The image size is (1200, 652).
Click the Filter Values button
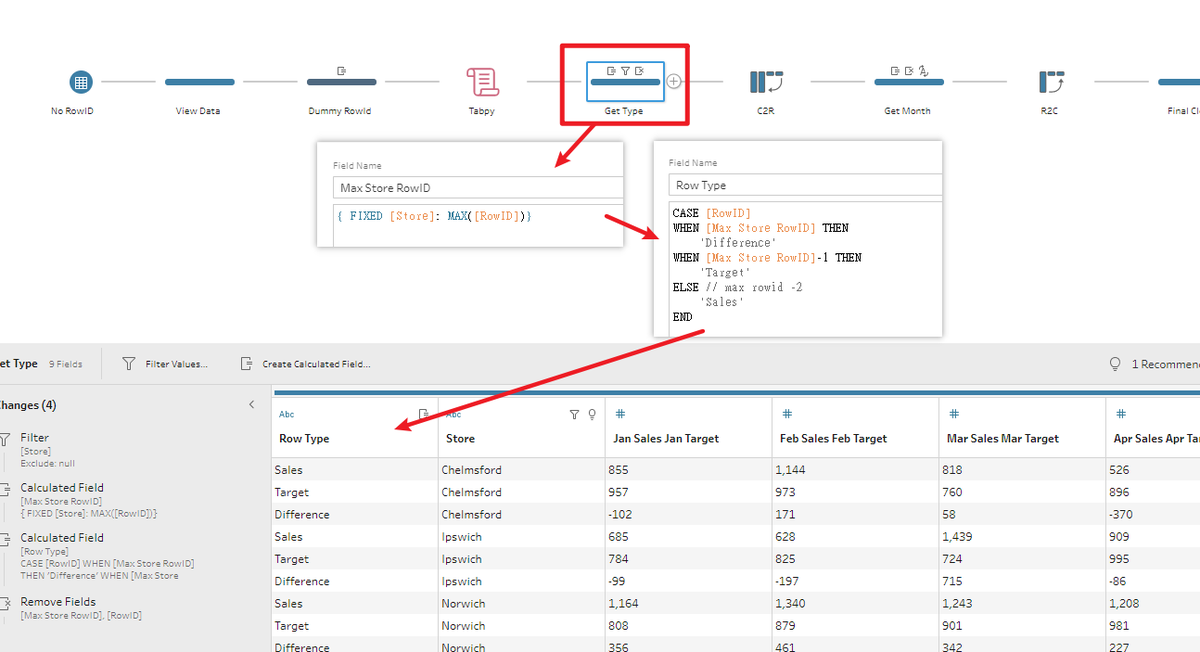click(x=165, y=364)
